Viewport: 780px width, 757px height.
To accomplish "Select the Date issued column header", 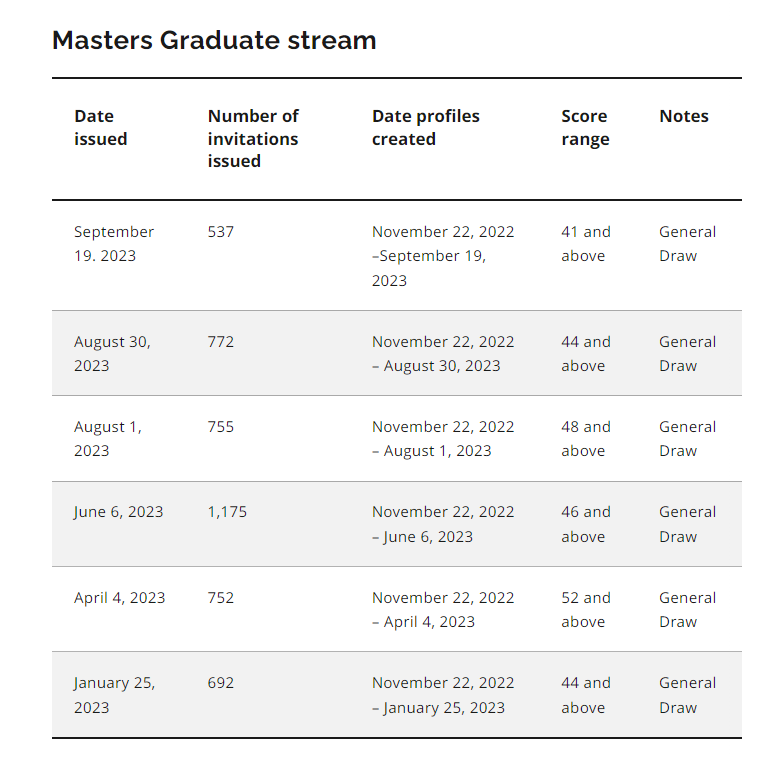I will 100,127.
